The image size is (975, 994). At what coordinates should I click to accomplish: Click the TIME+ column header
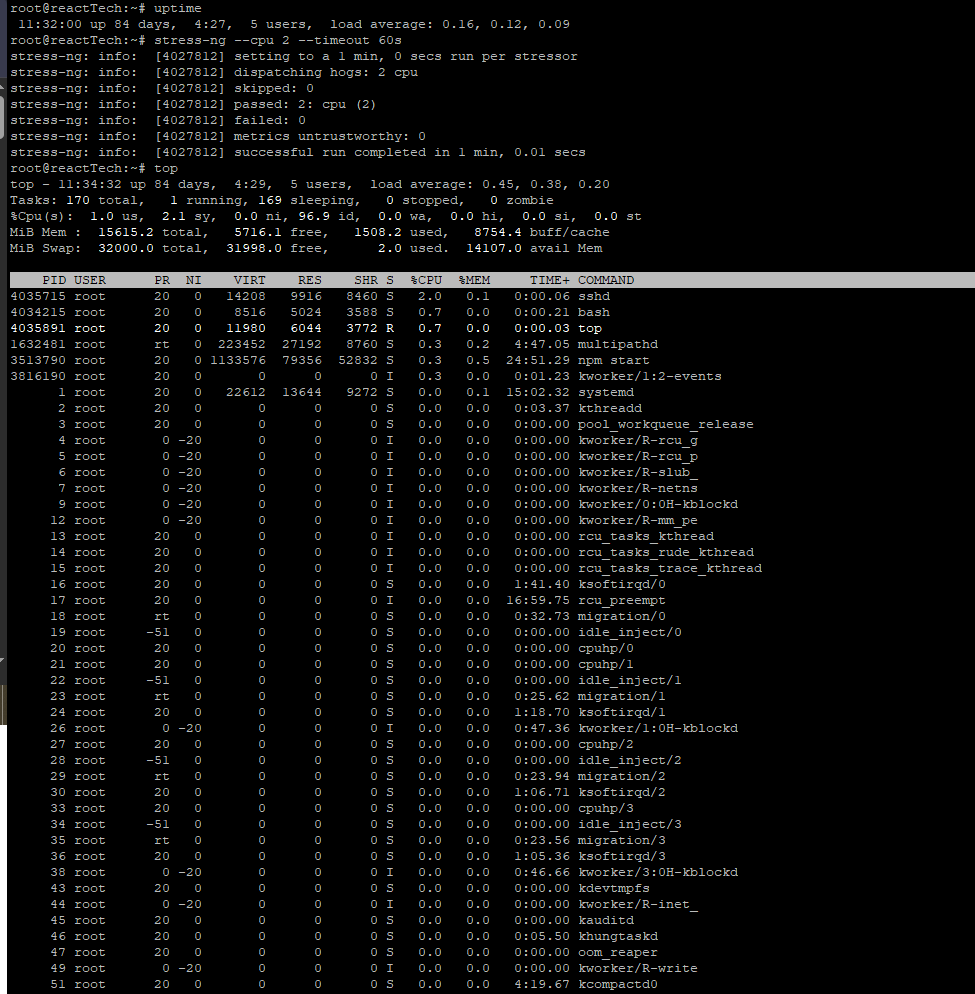tap(550, 280)
